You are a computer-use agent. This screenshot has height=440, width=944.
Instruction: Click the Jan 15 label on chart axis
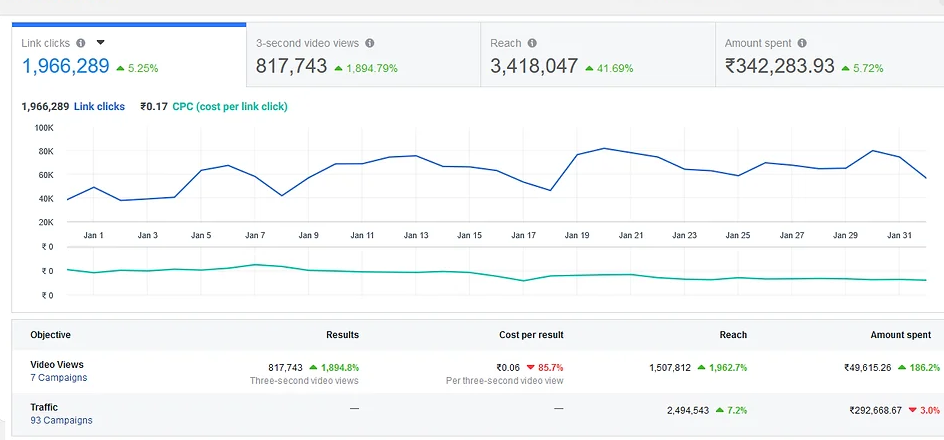(x=470, y=235)
